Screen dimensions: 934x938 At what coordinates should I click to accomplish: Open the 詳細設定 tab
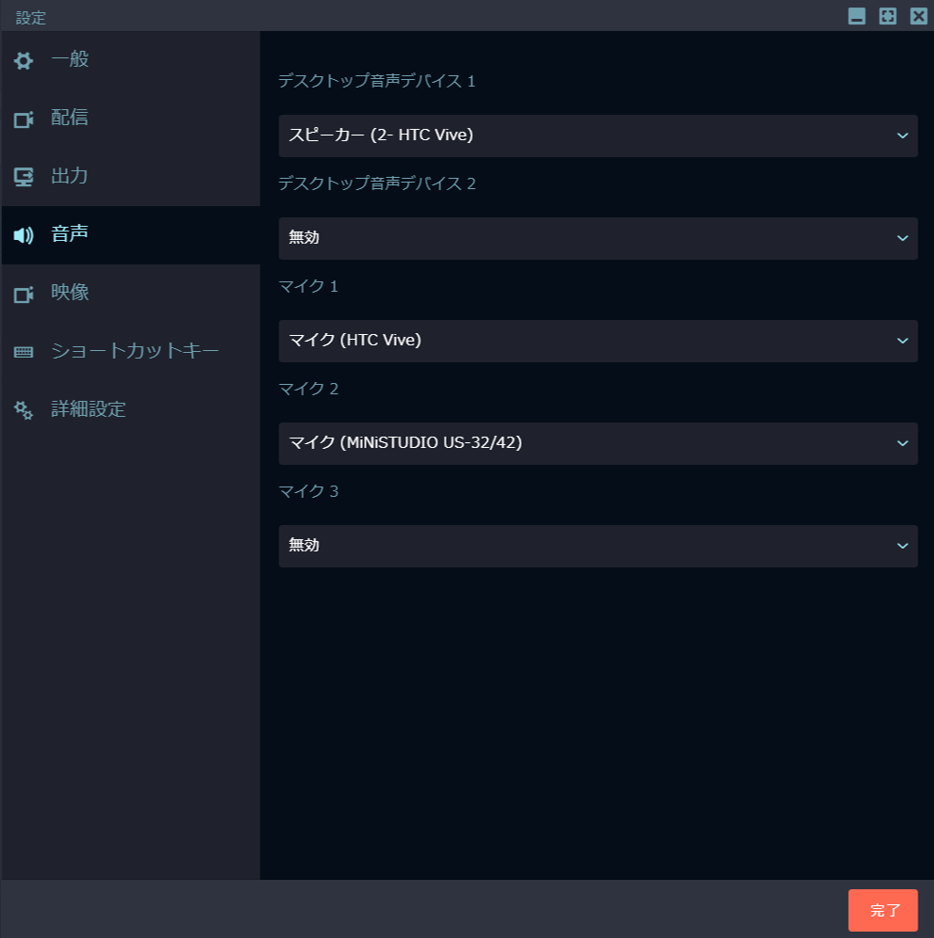[130, 409]
